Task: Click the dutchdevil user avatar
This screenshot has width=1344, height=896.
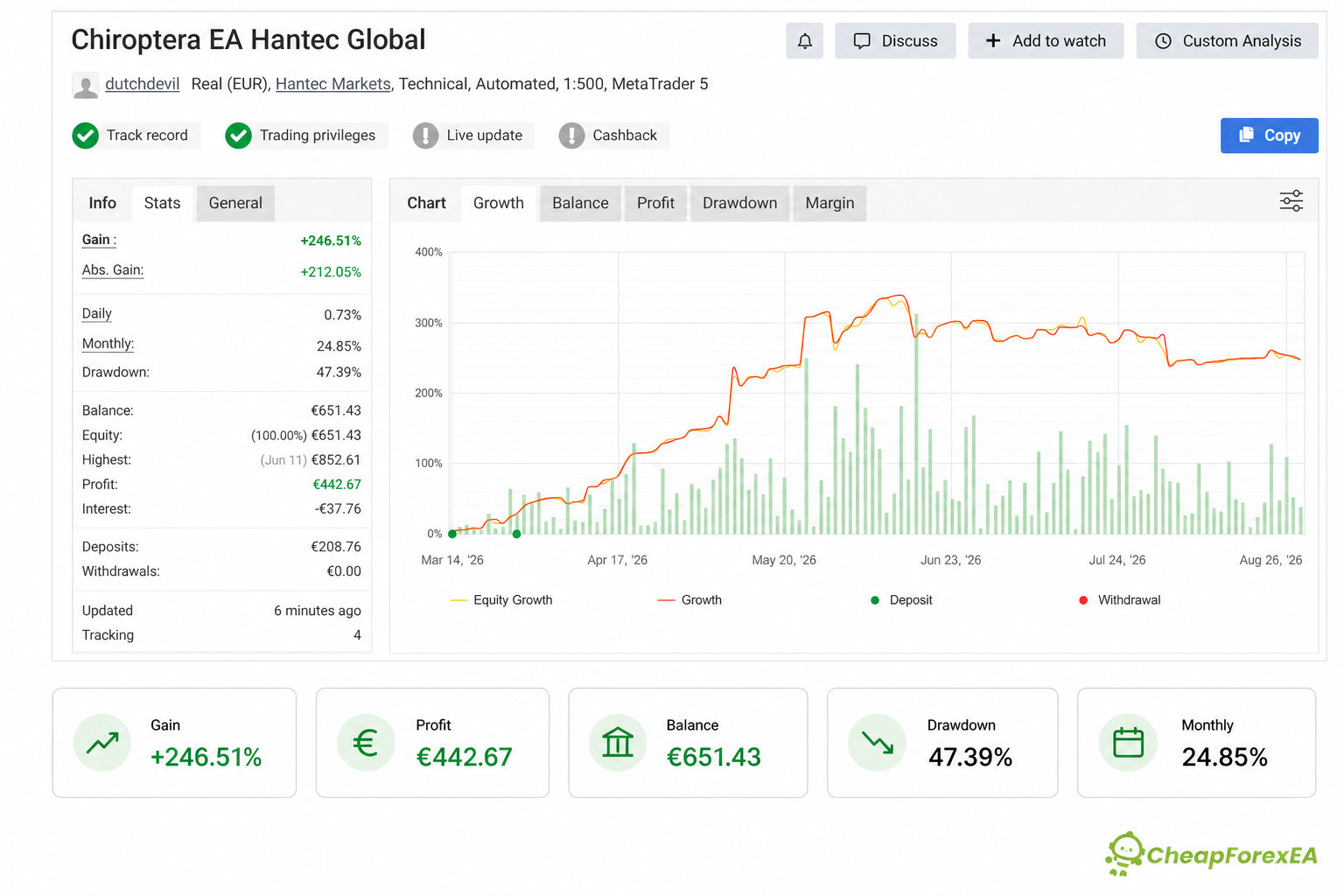Action: point(85,85)
